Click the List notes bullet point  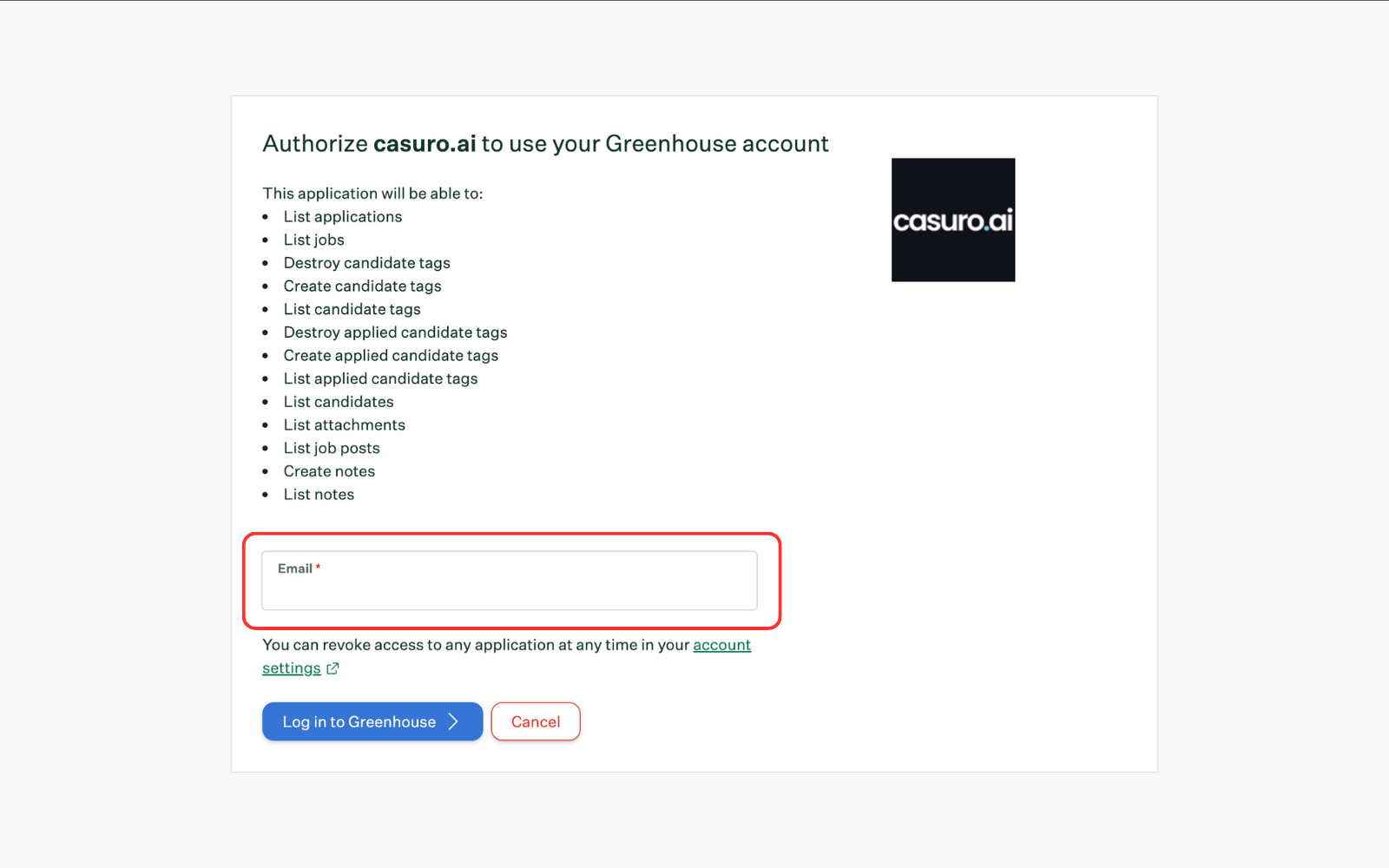[319, 494]
